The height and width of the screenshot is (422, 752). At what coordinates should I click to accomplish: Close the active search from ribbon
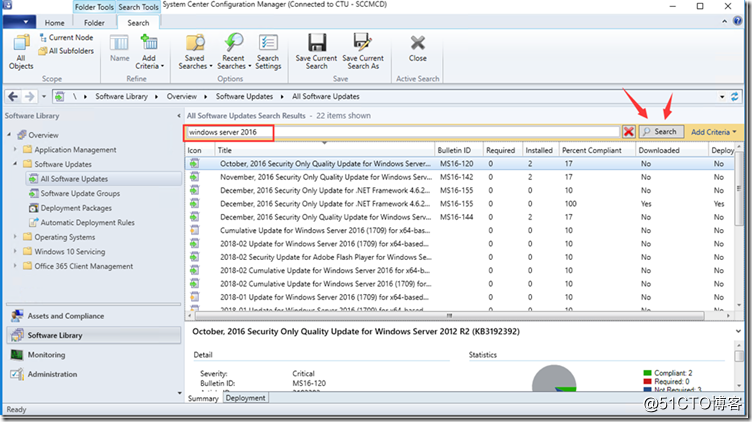click(x=418, y=48)
